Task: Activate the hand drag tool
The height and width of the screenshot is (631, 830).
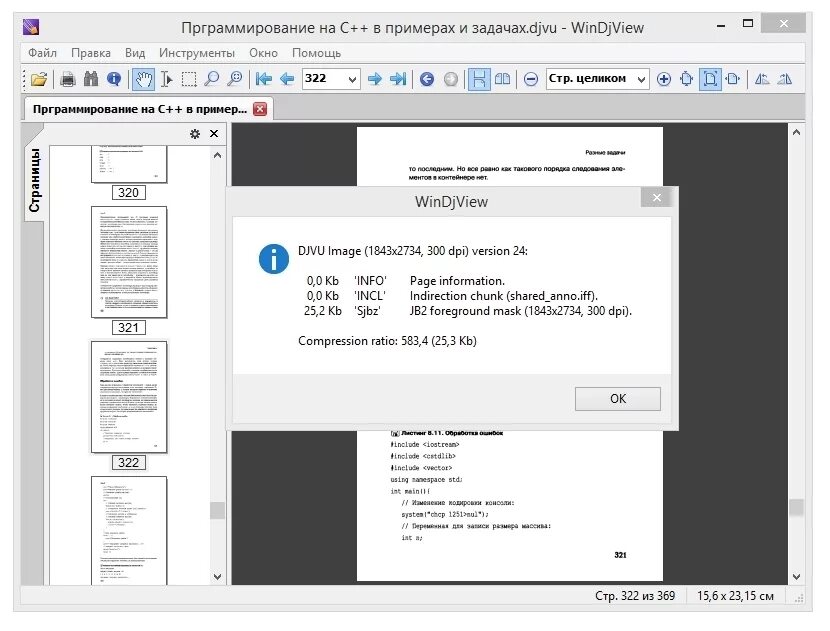Action: [143, 79]
